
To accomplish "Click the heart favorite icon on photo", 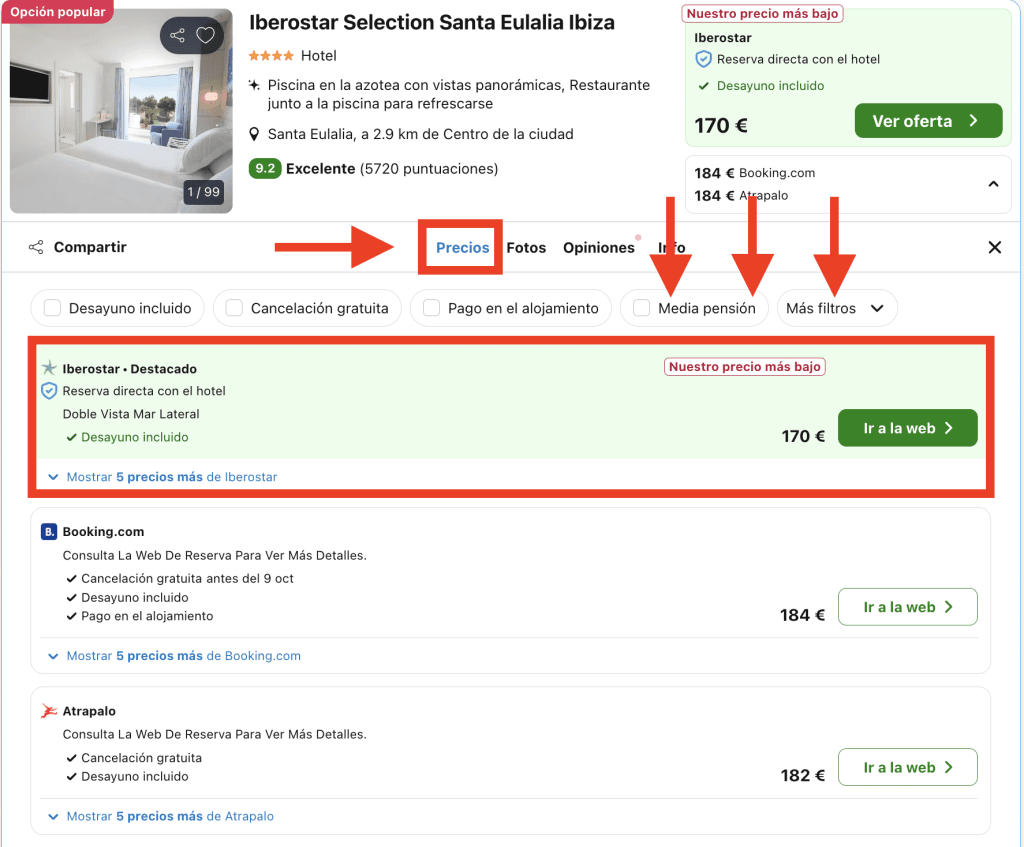I will [205, 36].
